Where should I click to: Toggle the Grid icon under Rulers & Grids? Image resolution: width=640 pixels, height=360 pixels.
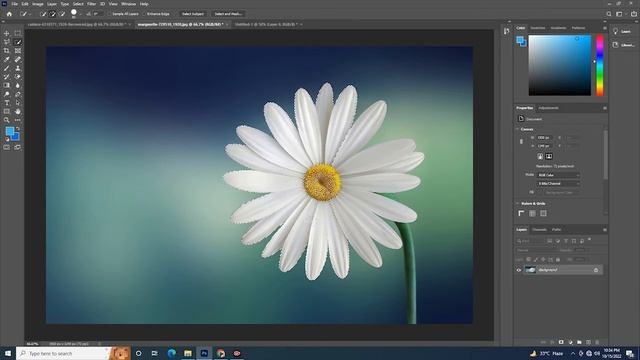coord(532,213)
